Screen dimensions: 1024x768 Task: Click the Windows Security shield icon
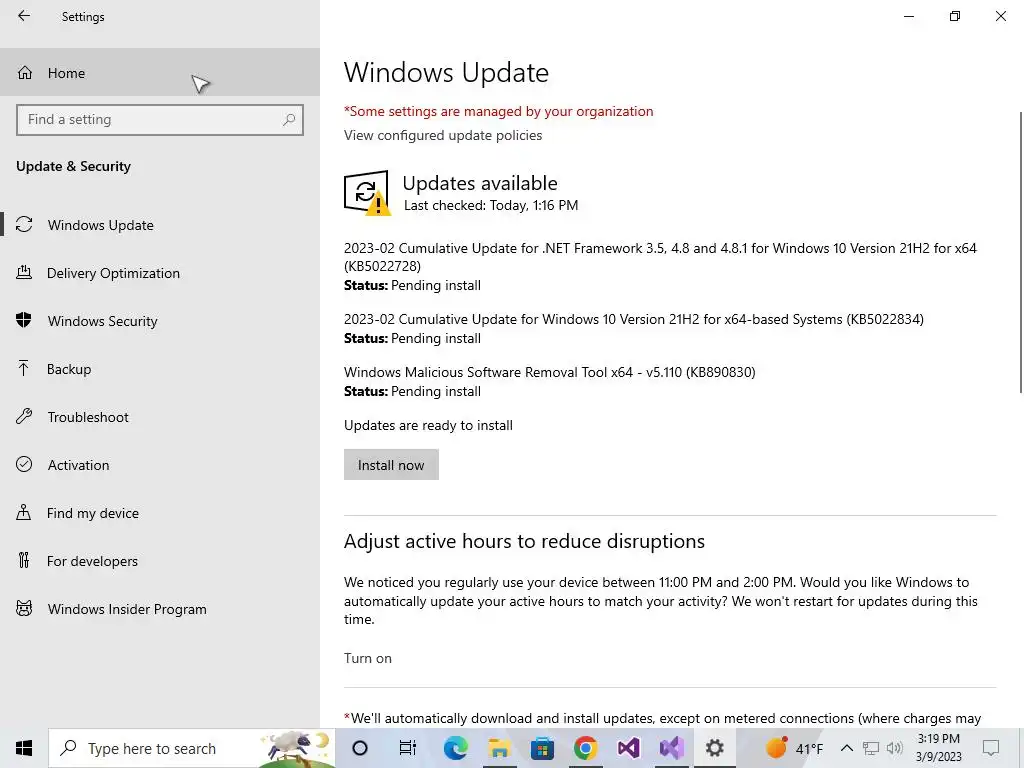[x=24, y=320]
